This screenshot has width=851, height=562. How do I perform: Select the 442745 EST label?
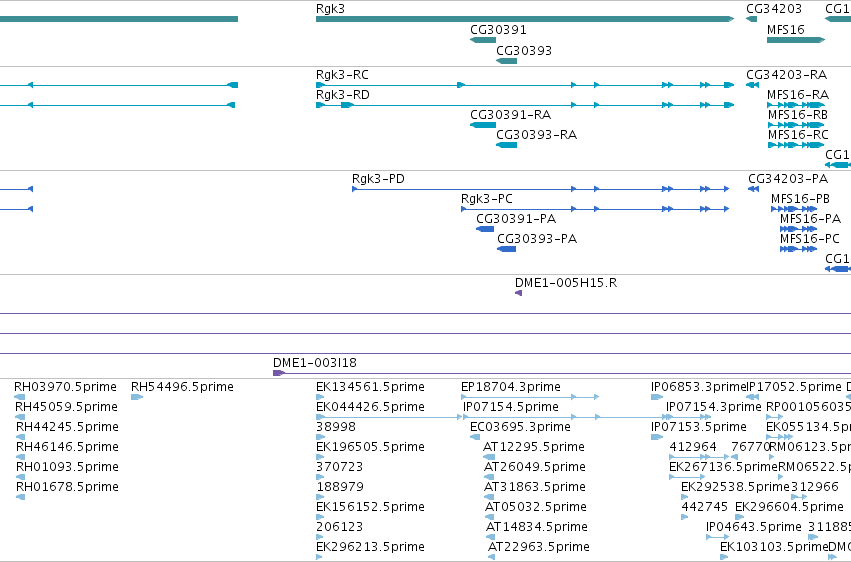click(704, 508)
